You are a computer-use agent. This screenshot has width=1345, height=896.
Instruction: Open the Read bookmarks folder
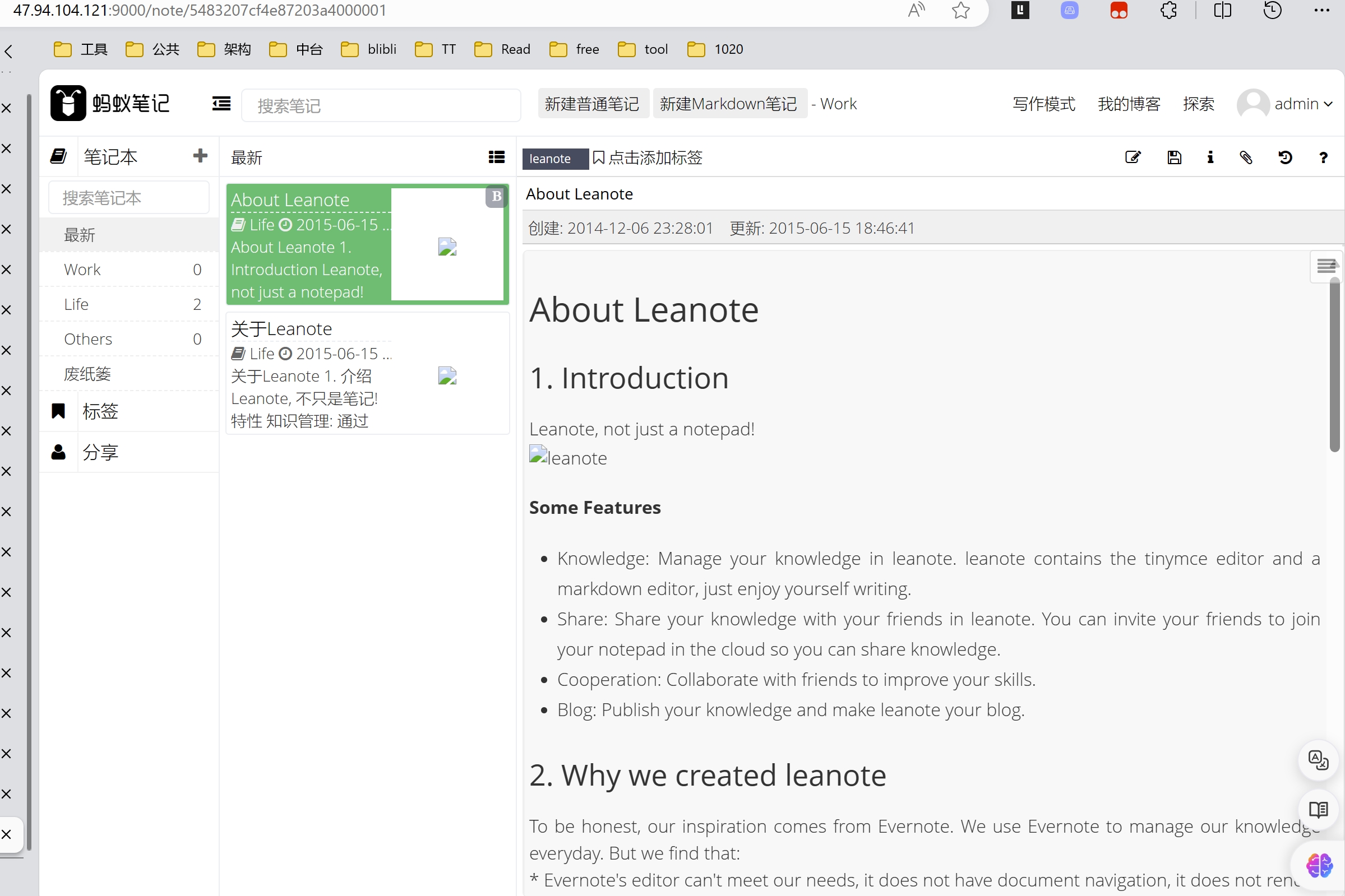502,49
